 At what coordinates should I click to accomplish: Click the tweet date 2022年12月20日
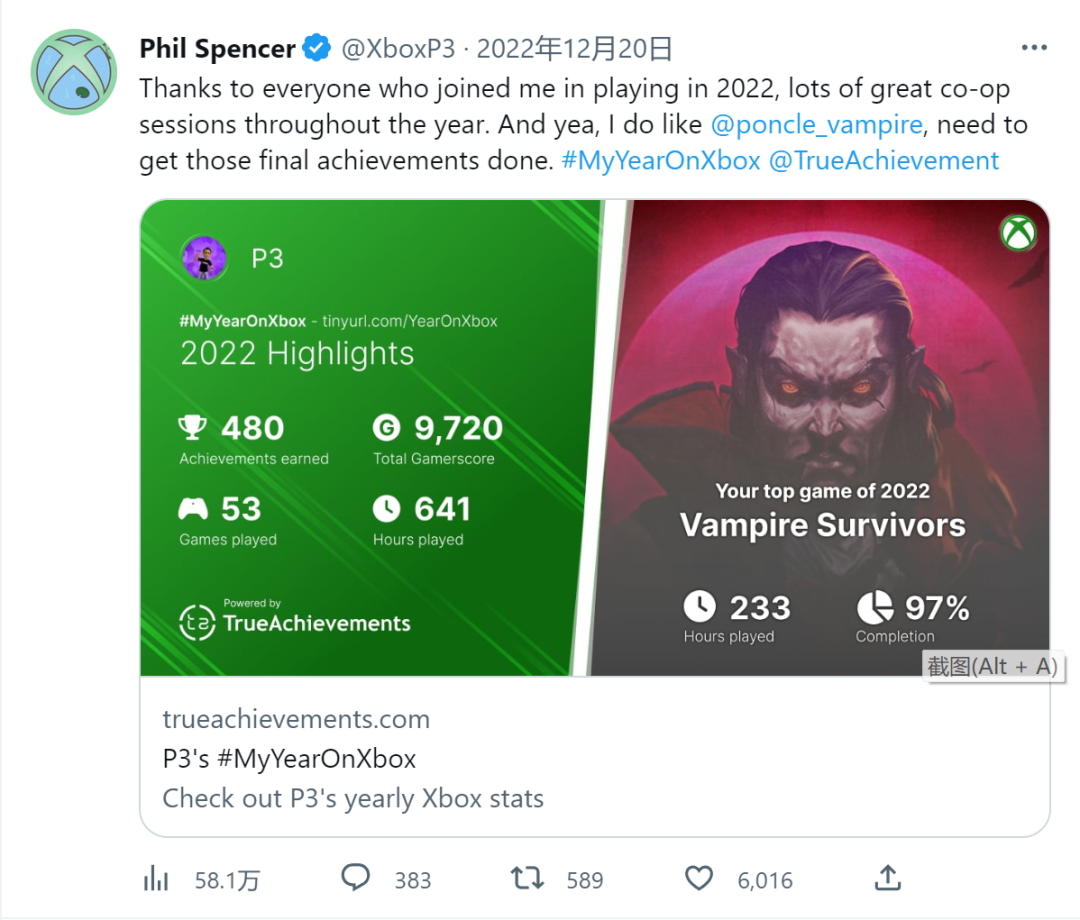(x=574, y=48)
